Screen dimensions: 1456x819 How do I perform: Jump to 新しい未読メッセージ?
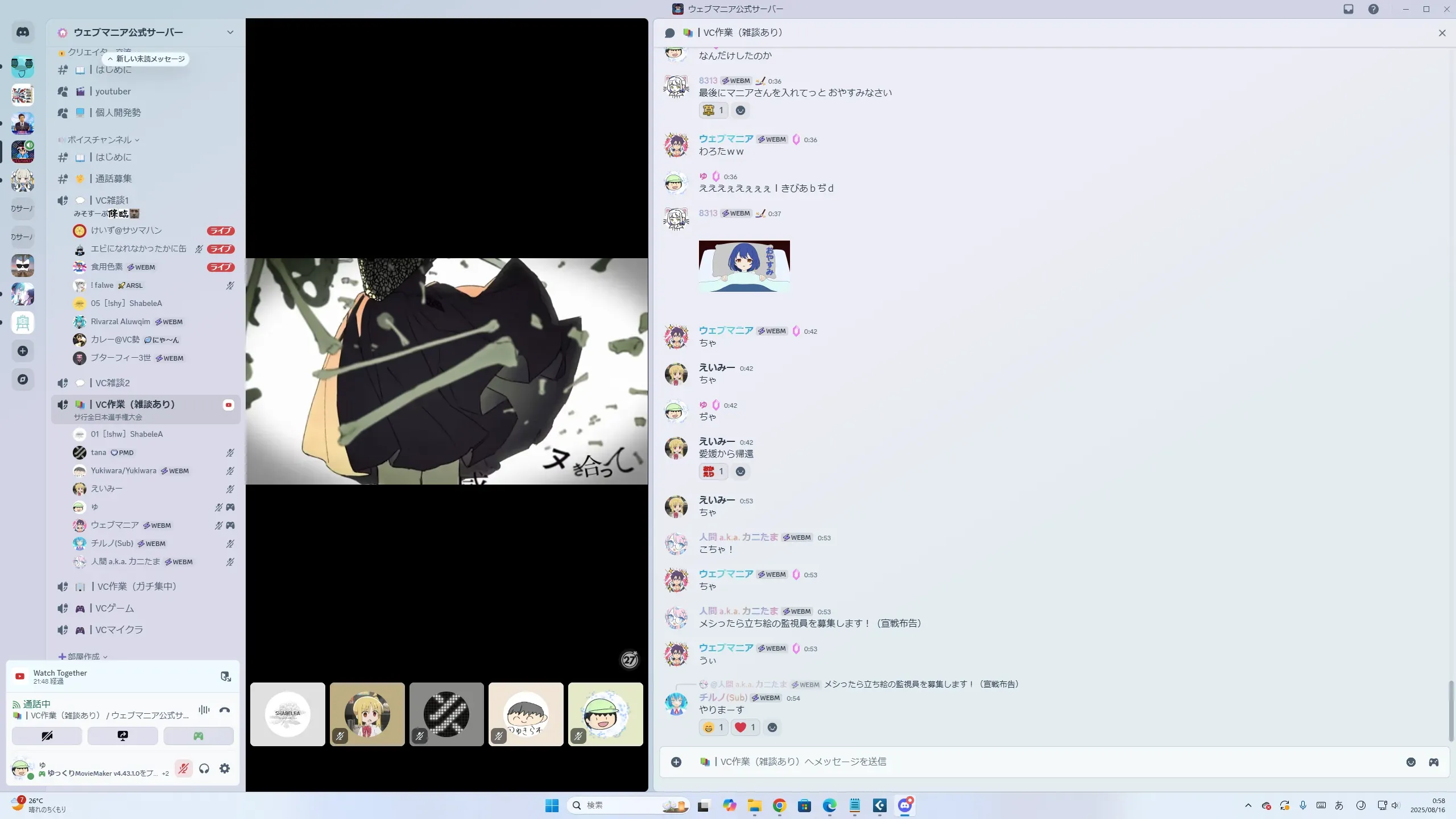click(x=146, y=59)
